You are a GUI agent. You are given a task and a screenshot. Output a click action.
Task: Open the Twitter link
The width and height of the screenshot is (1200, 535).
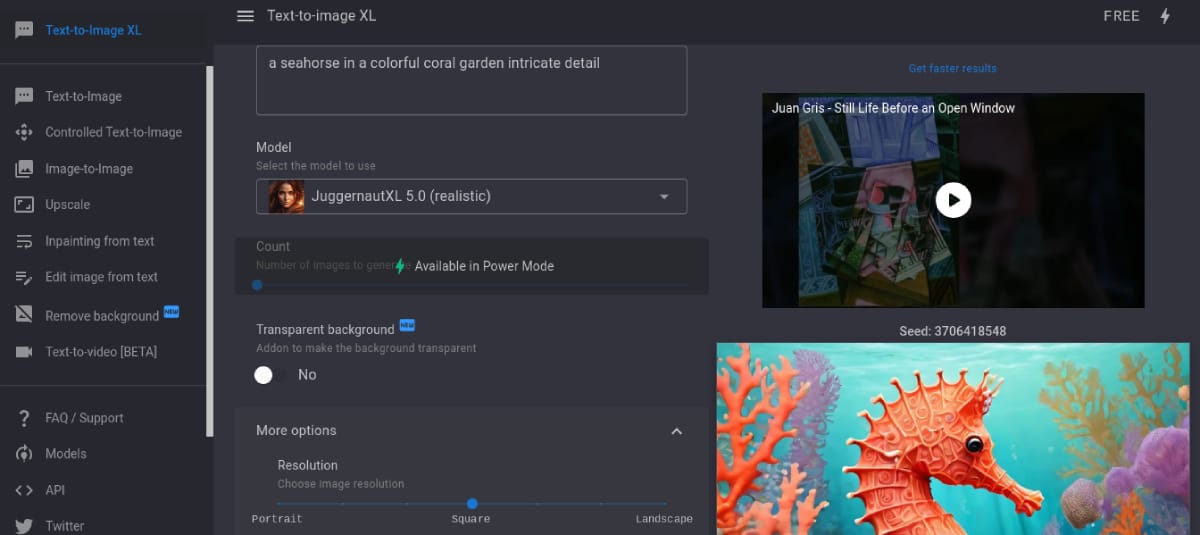[64, 526]
